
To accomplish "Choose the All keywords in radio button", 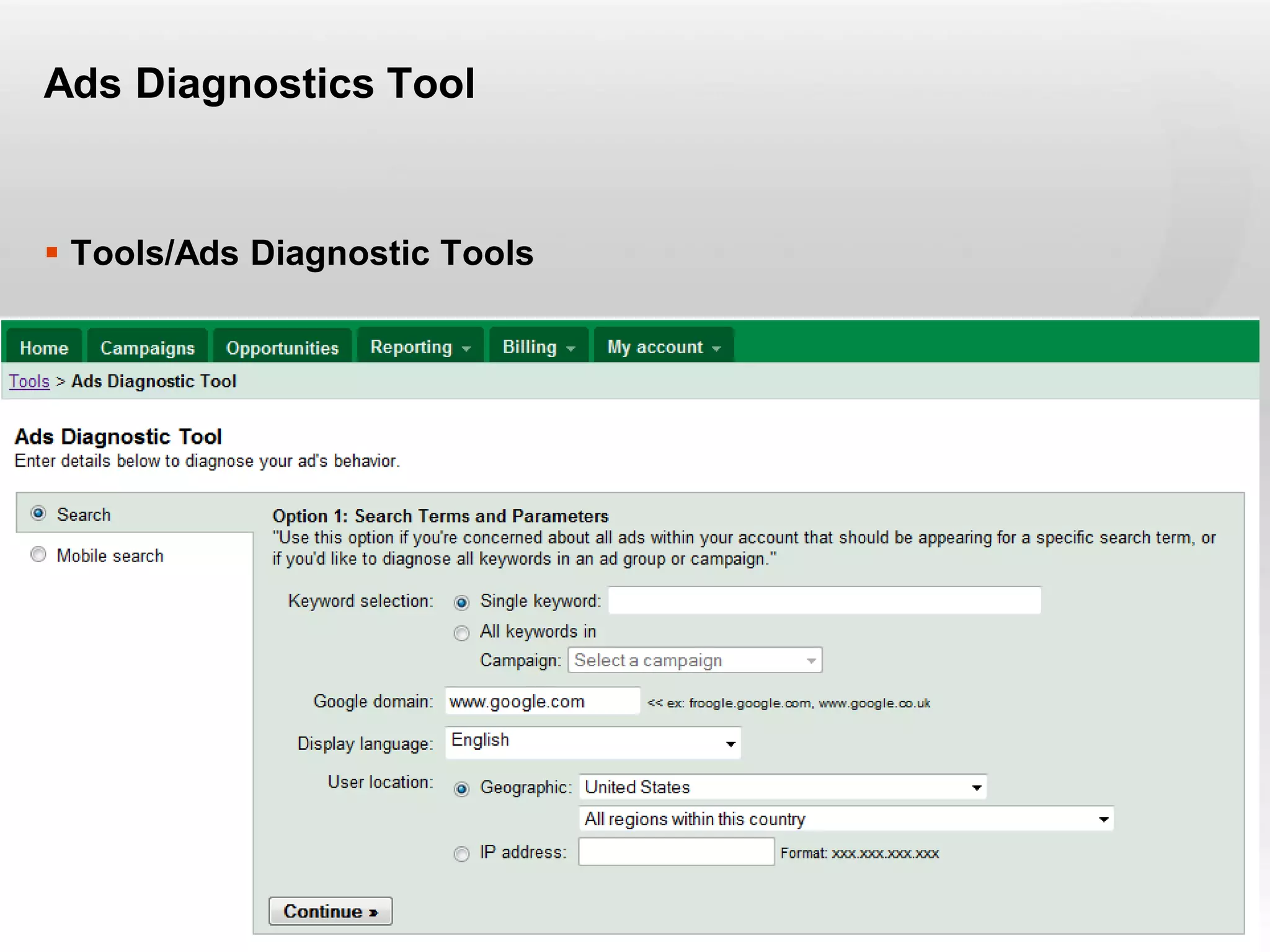I will [x=461, y=633].
